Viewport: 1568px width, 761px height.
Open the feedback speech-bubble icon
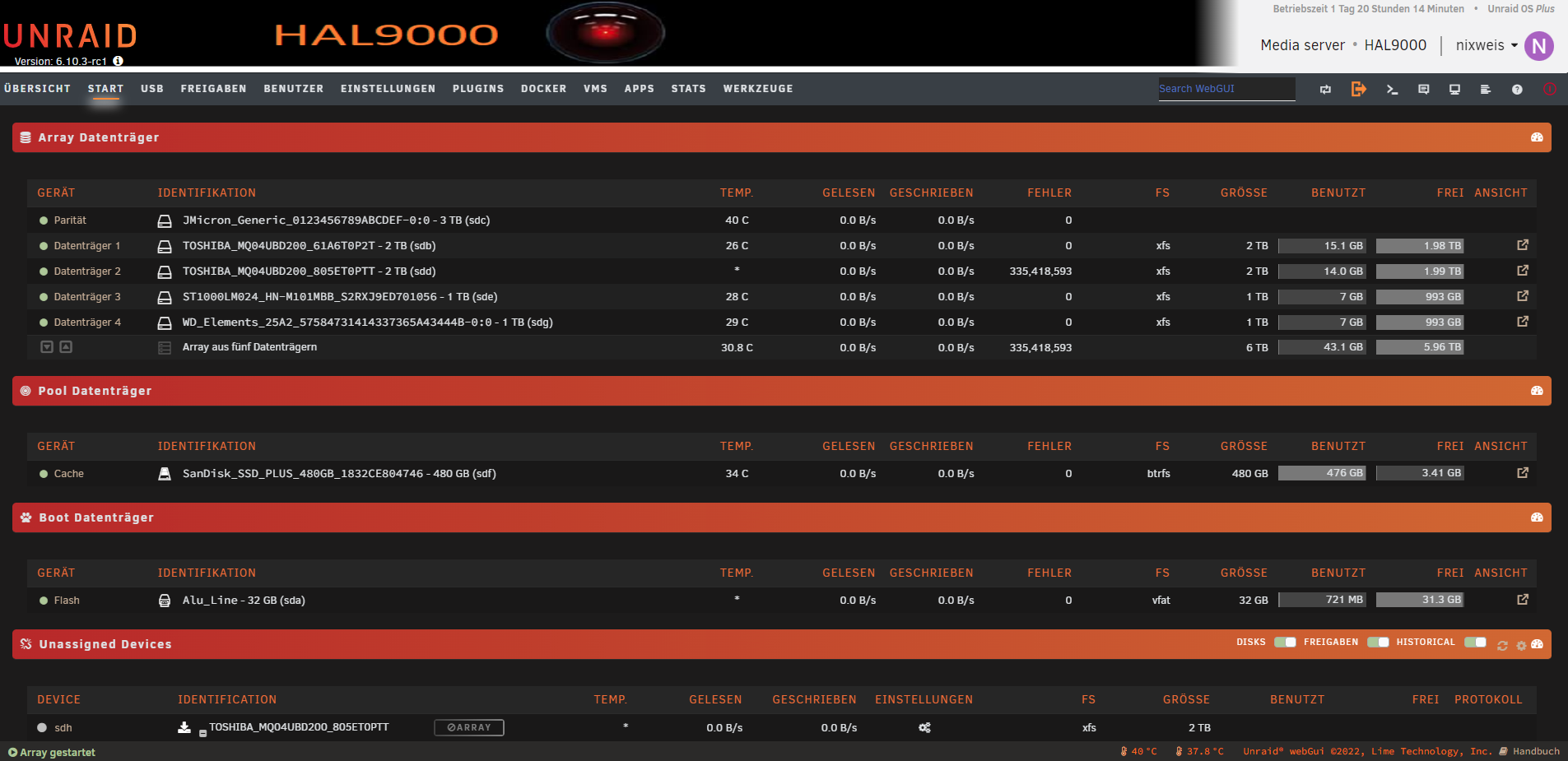[1423, 89]
